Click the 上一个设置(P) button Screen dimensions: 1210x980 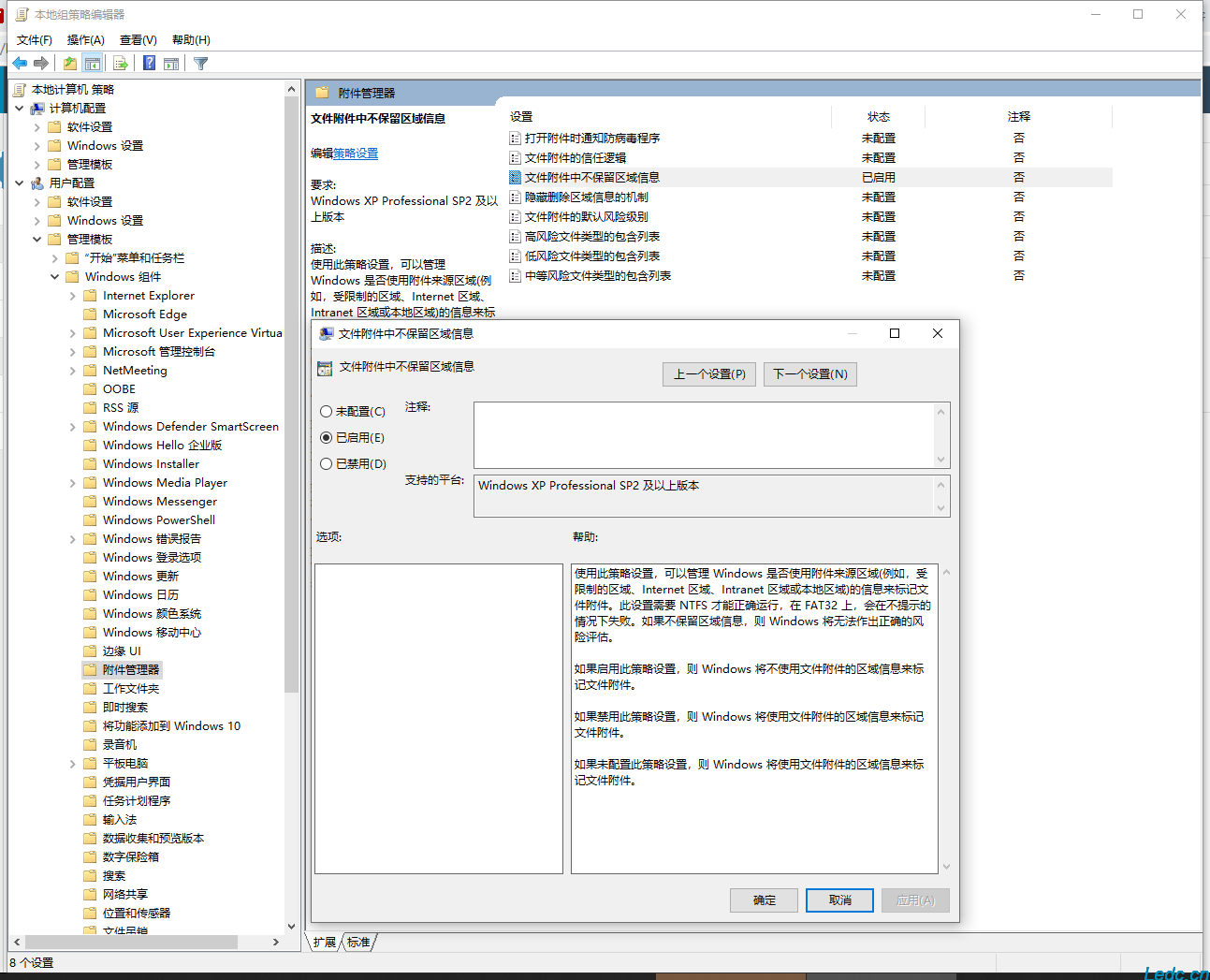tap(709, 374)
